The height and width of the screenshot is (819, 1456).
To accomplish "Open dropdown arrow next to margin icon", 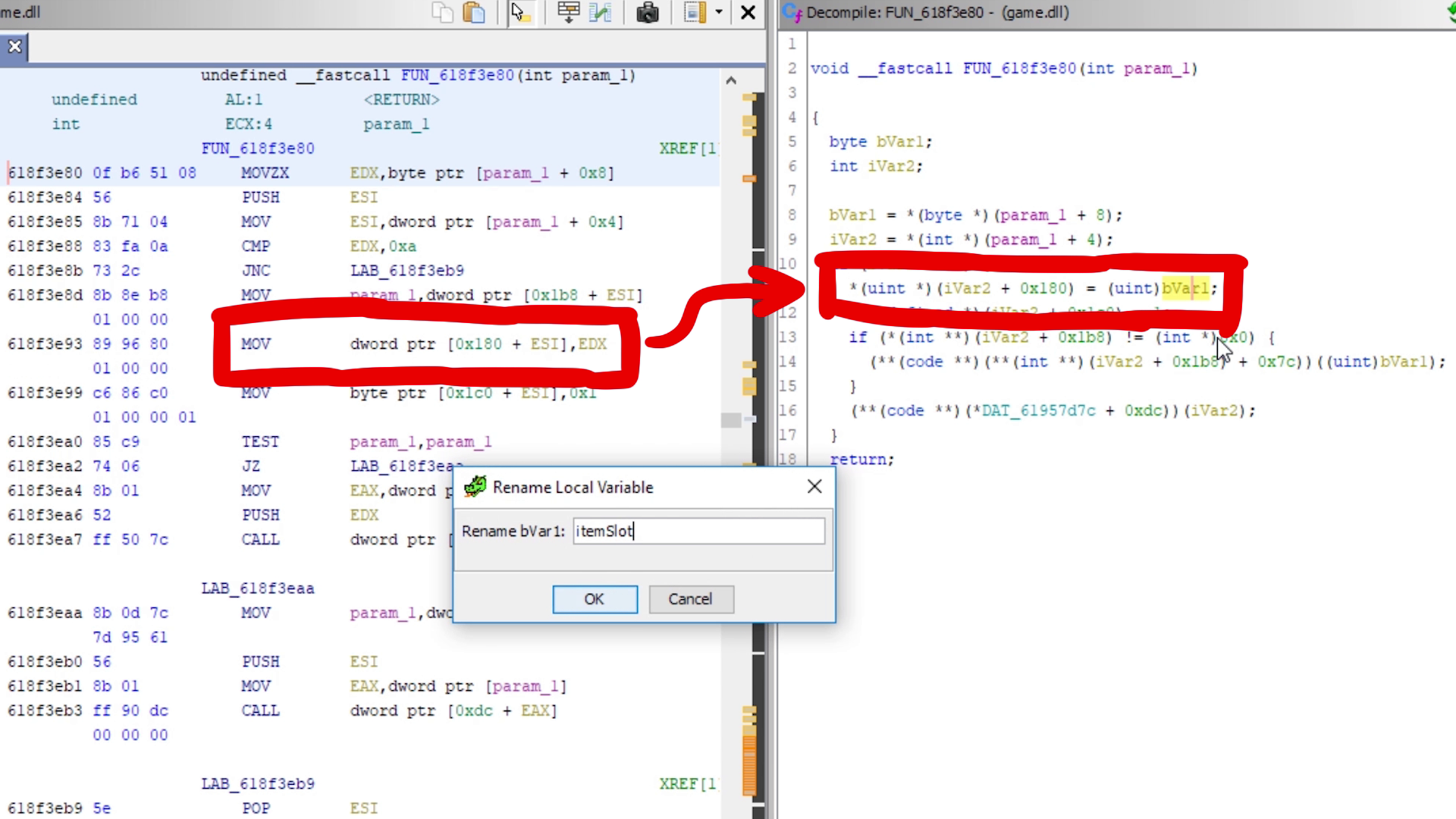I will point(719,13).
